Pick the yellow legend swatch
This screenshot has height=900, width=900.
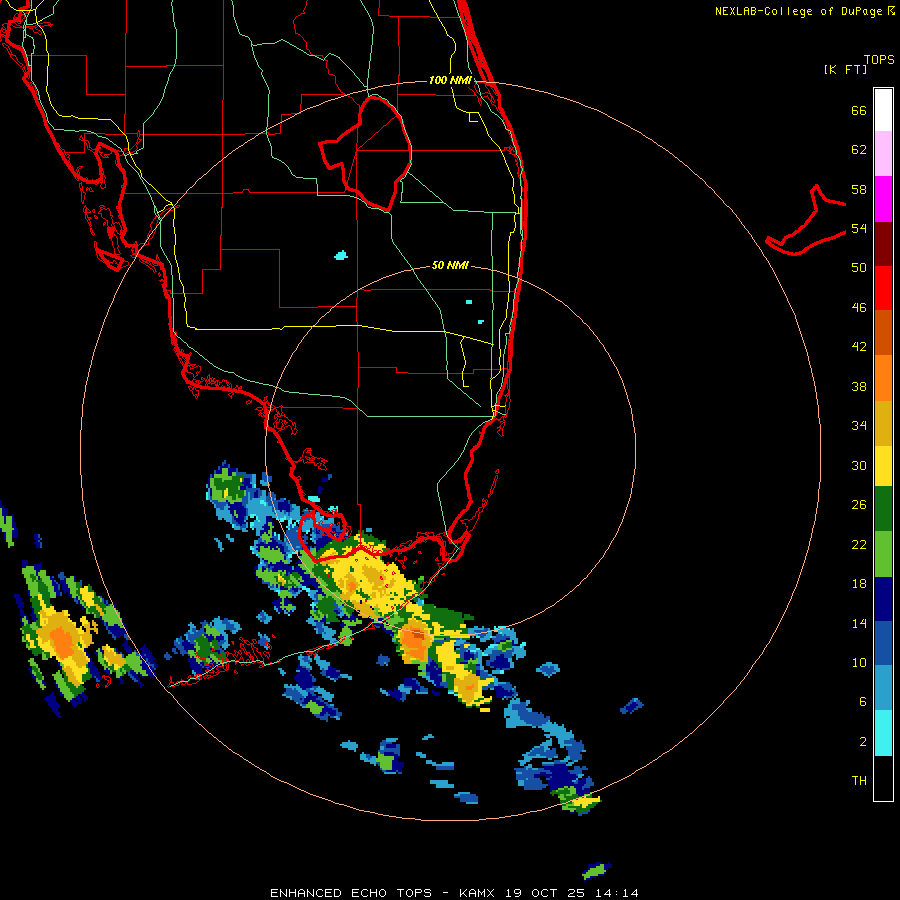pyautogui.click(x=883, y=466)
